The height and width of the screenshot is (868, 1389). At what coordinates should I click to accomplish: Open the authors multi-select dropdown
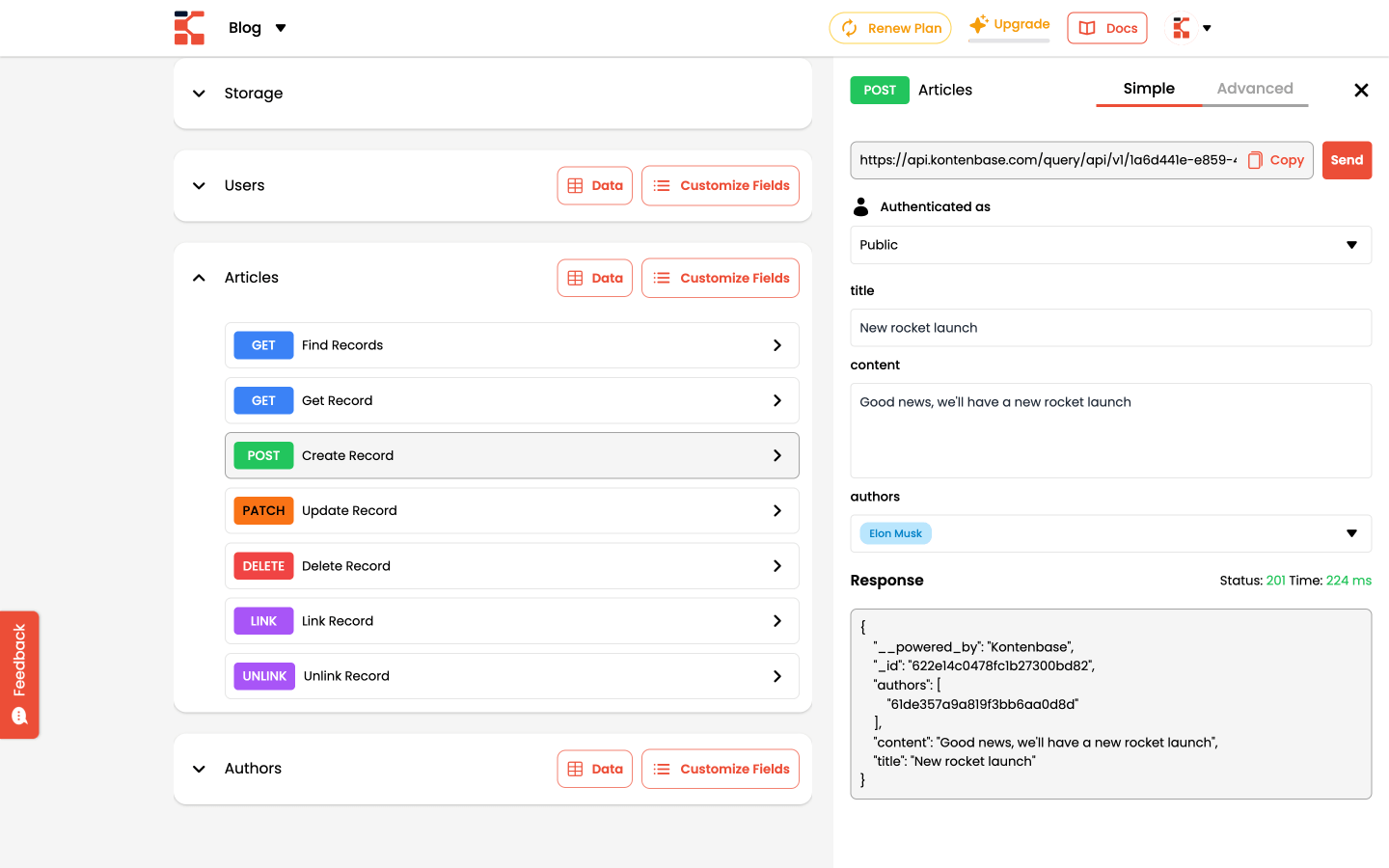[x=1109, y=533]
